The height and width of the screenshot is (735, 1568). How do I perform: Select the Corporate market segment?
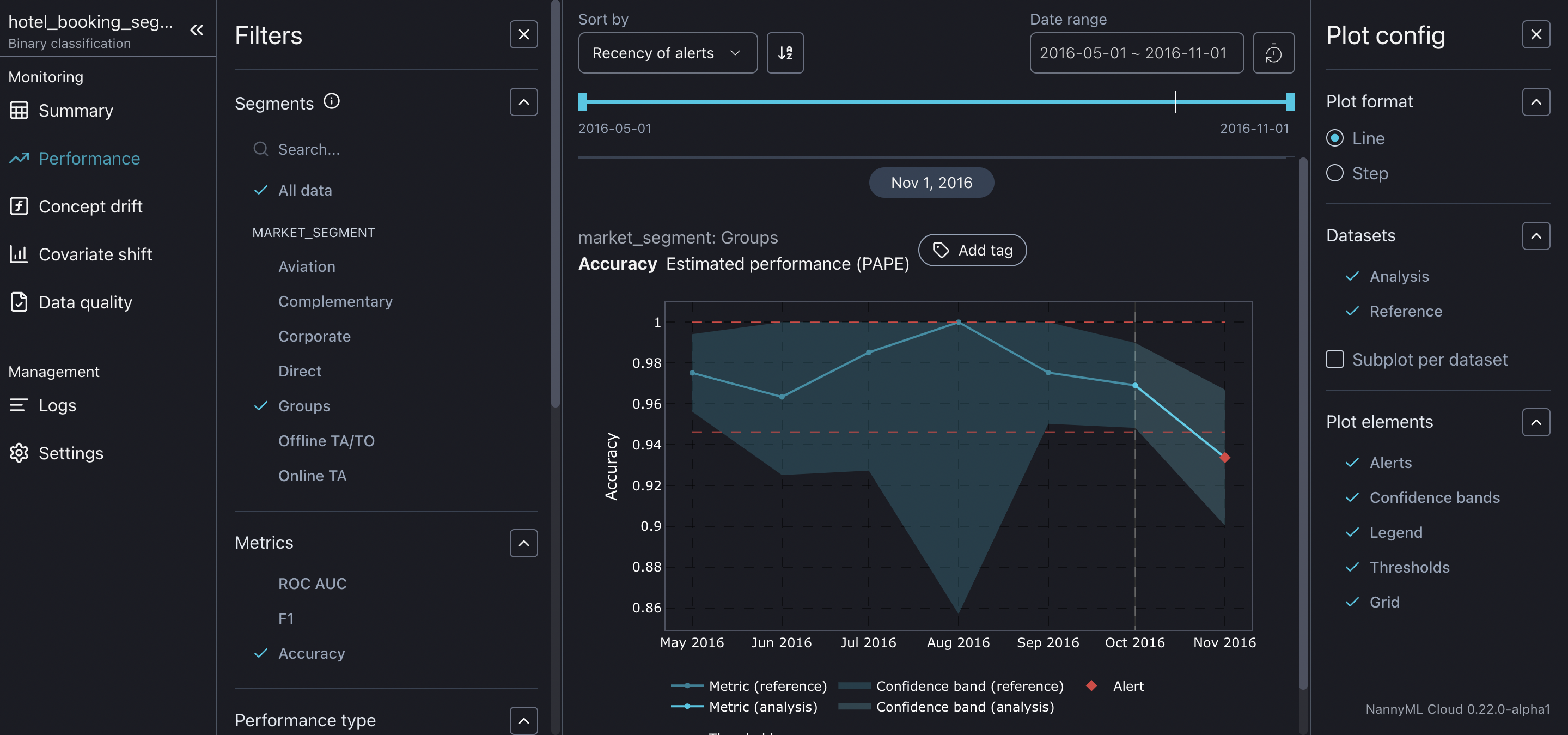(x=314, y=336)
